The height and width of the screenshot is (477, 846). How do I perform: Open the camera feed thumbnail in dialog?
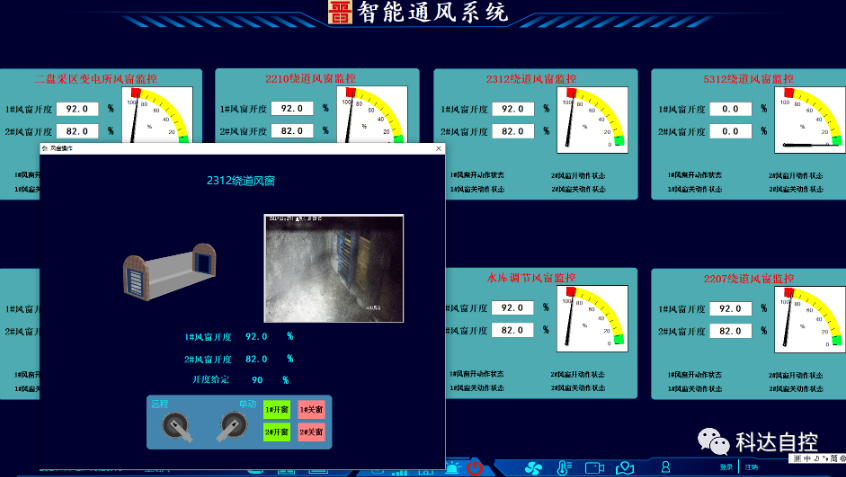334,268
